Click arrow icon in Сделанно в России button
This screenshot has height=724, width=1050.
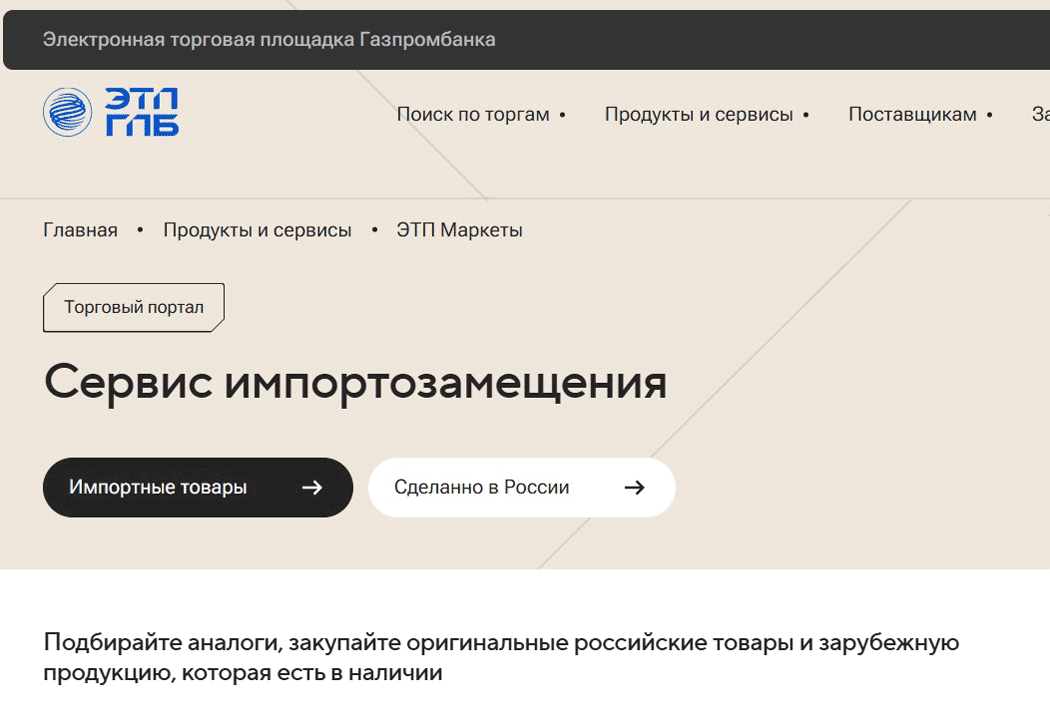pyautogui.click(x=635, y=488)
